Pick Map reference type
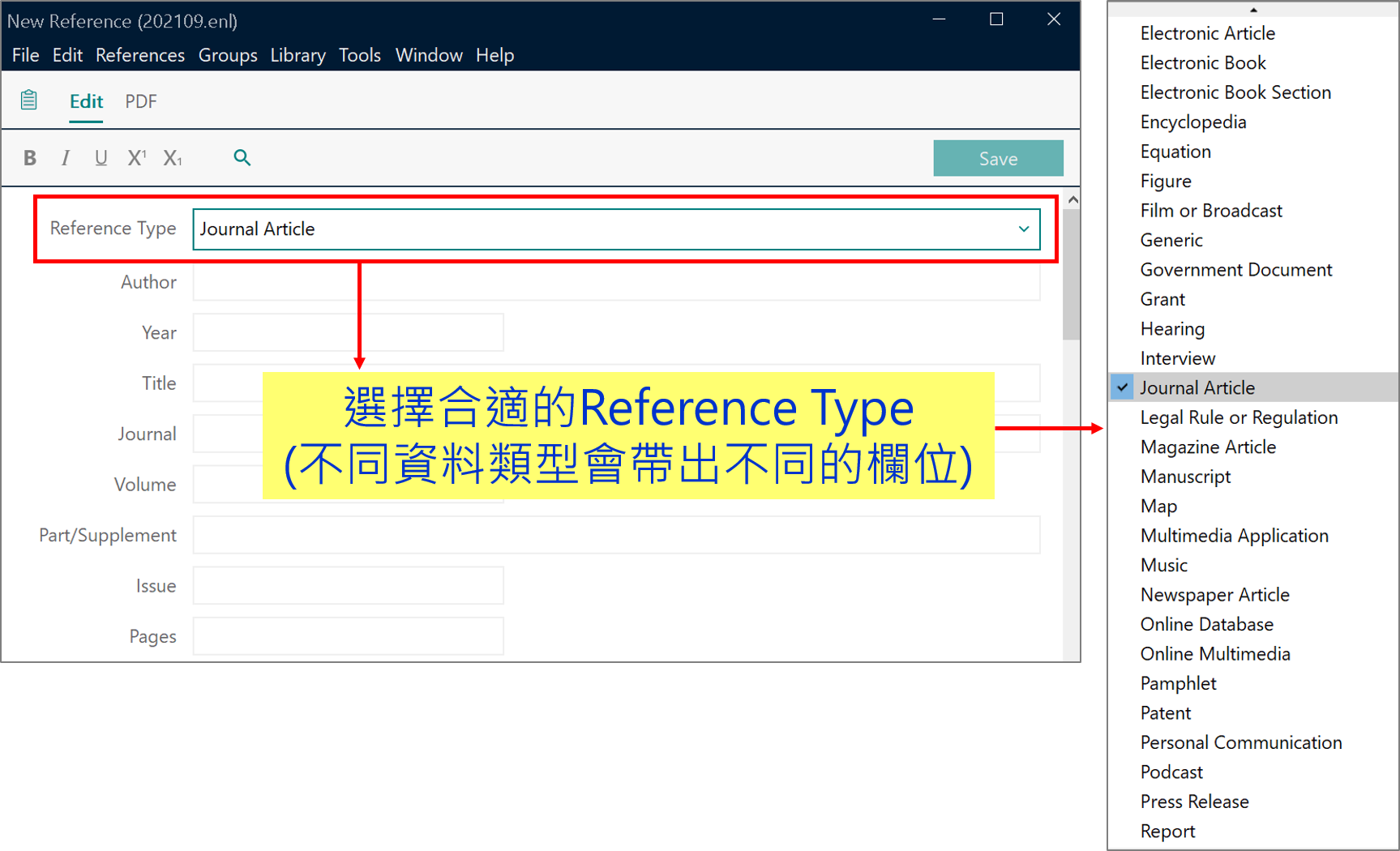This screenshot has height=851, width=1400. [1158, 506]
